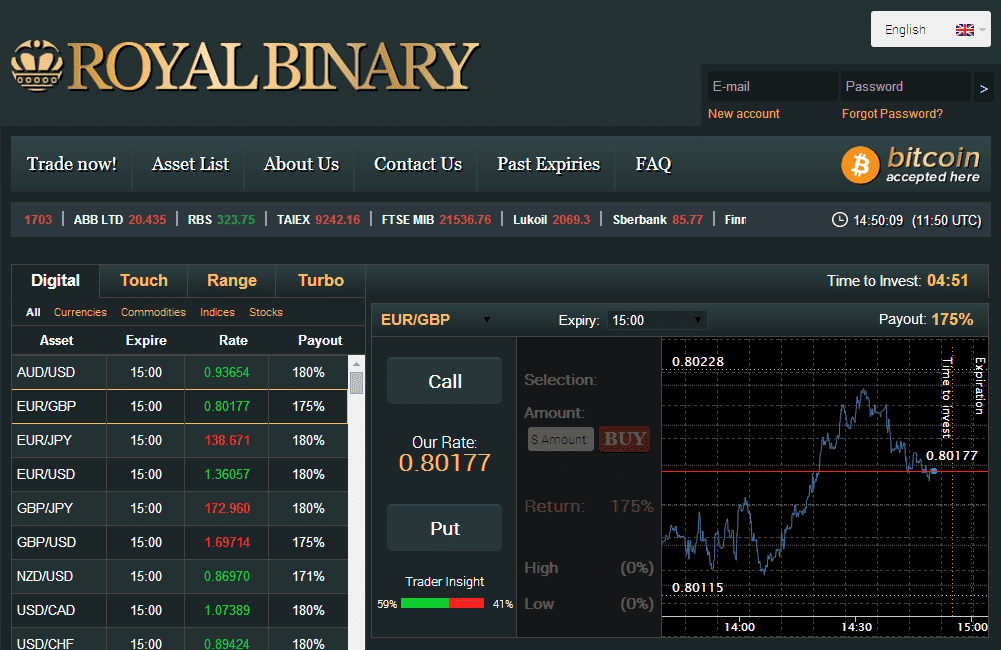Open the English language dropdown

[930, 29]
